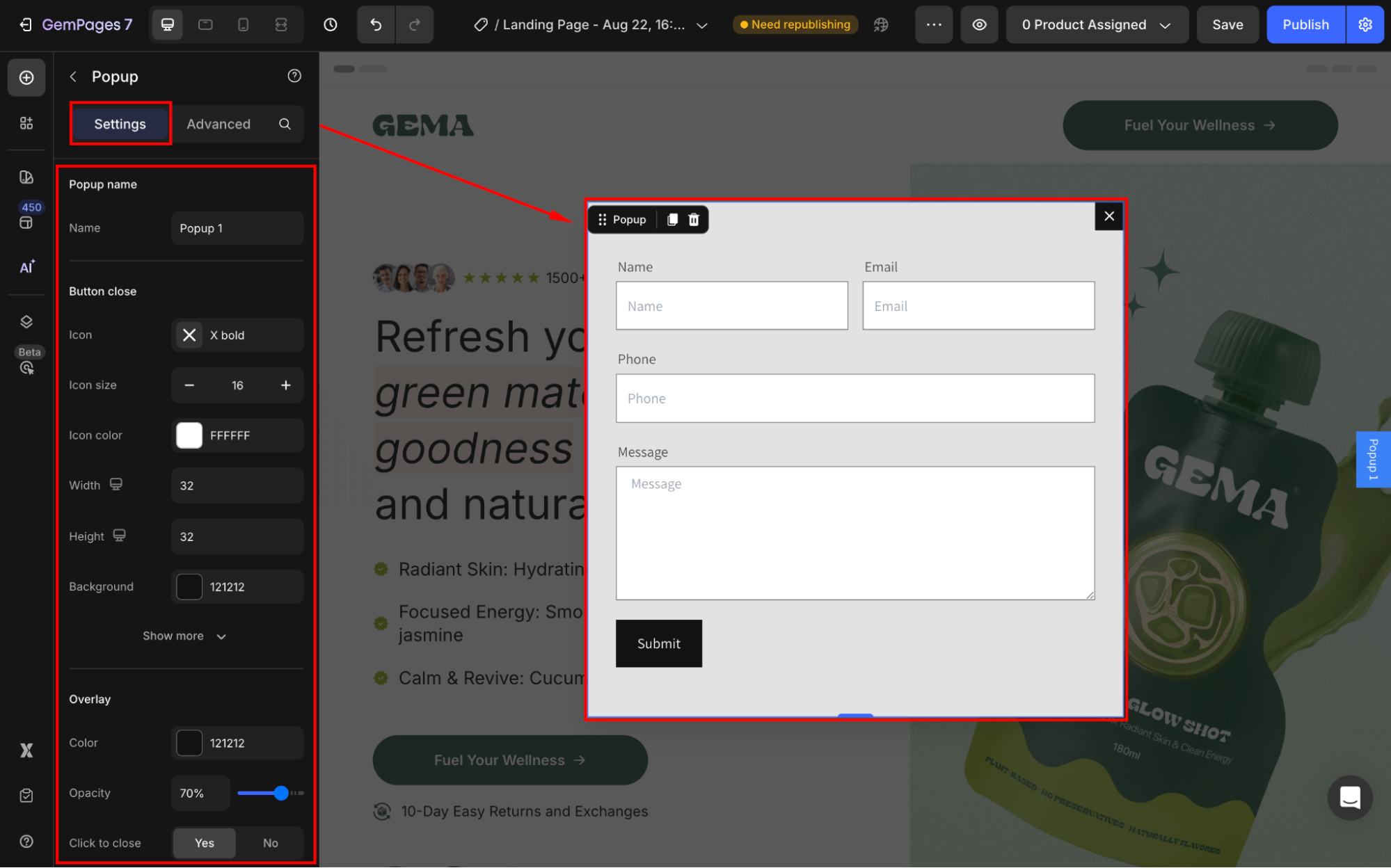Set Click to close to Yes

tap(204, 843)
